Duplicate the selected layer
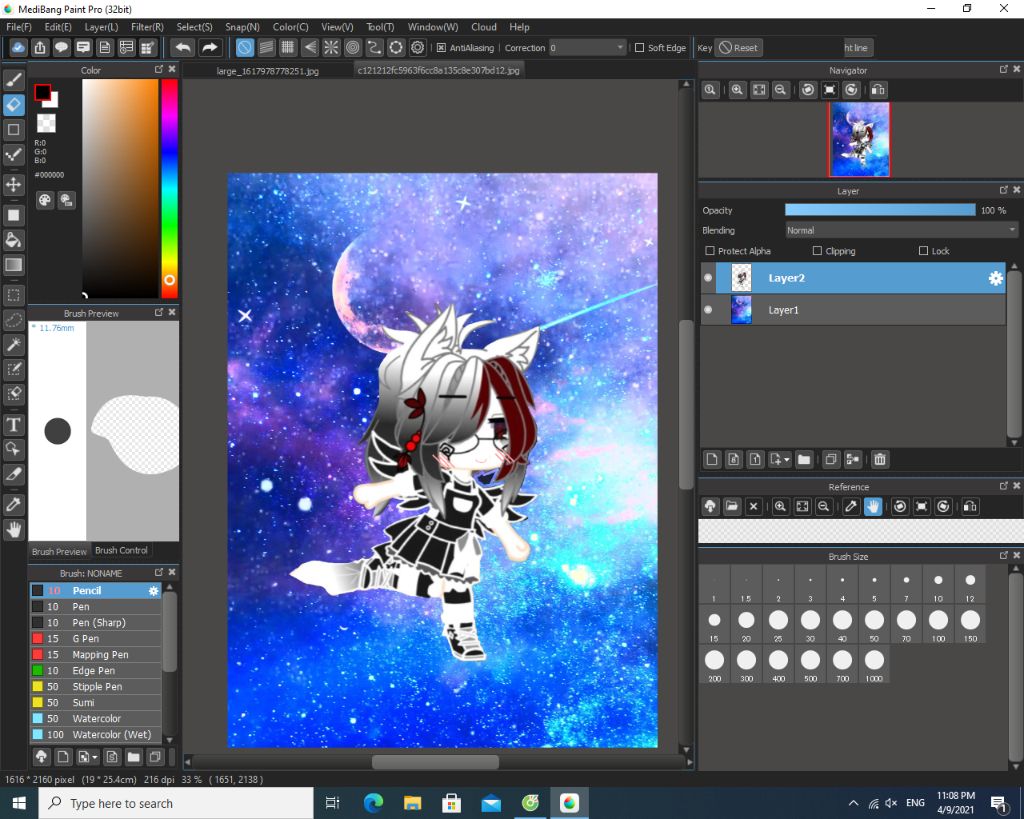1024x819 pixels. point(831,460)
